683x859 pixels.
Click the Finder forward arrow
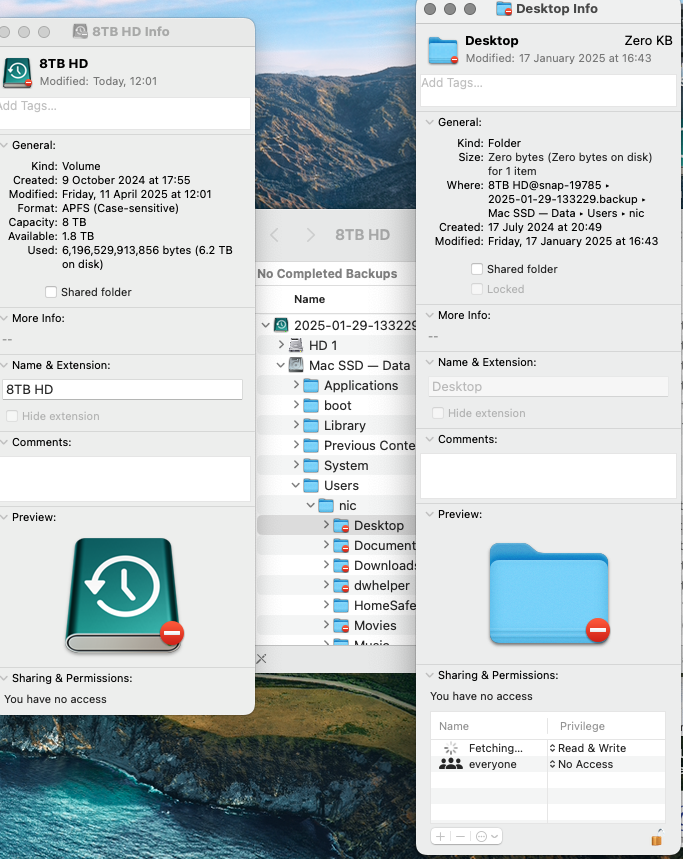pos(311,235)
